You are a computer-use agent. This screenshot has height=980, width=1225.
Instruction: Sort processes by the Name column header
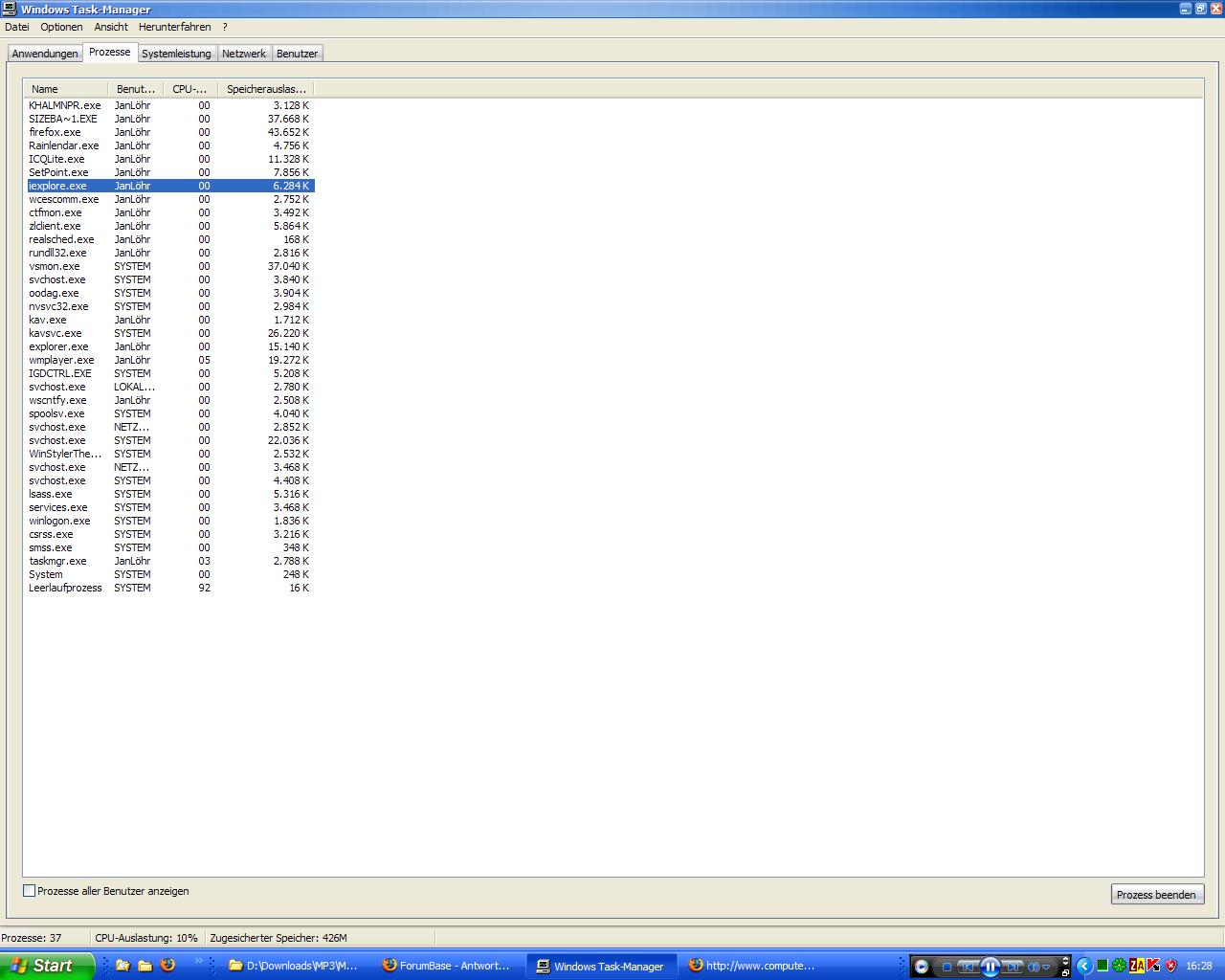[x=65, y=89]
